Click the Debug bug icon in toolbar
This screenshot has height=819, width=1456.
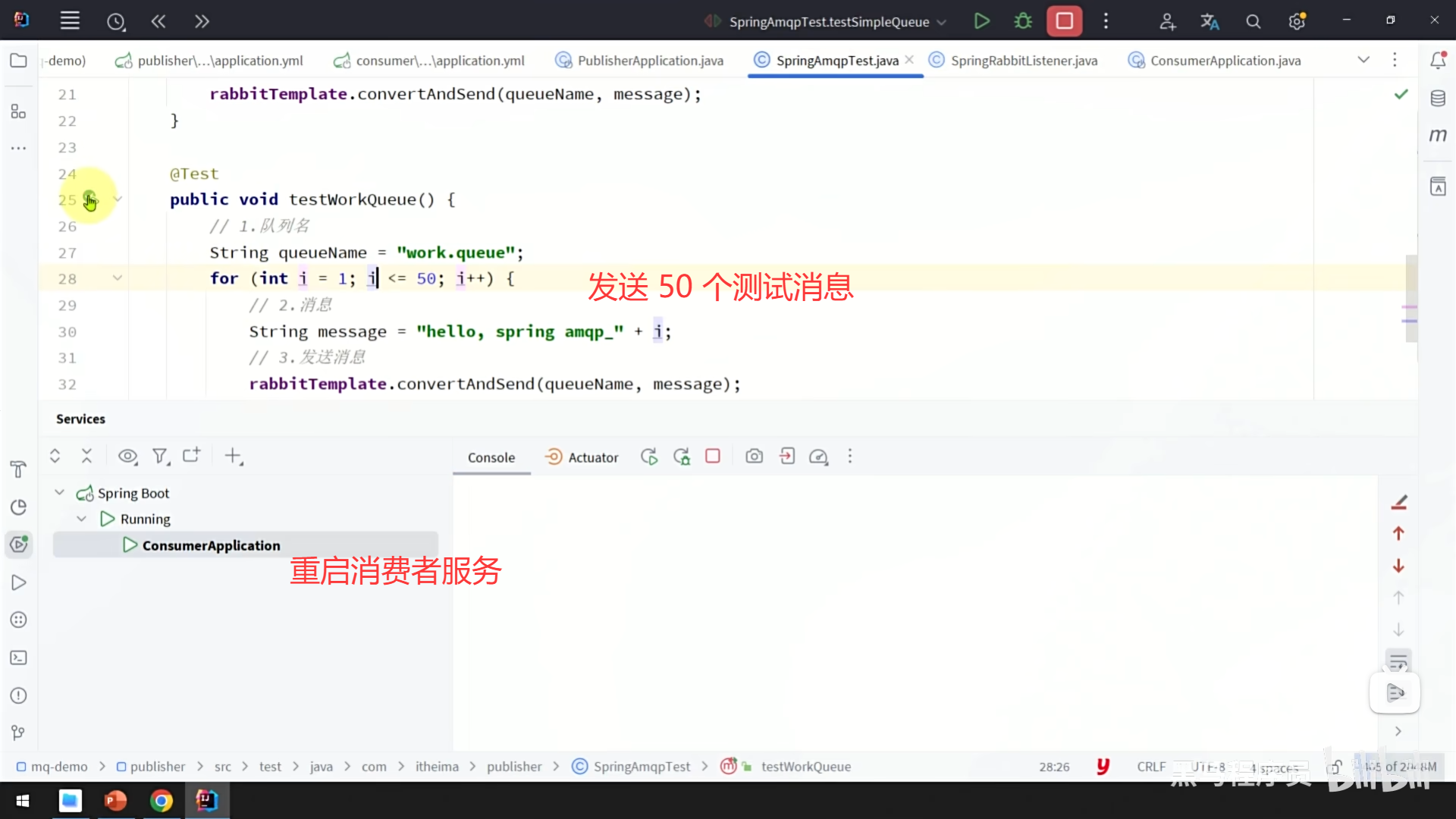click(1023, 21)
